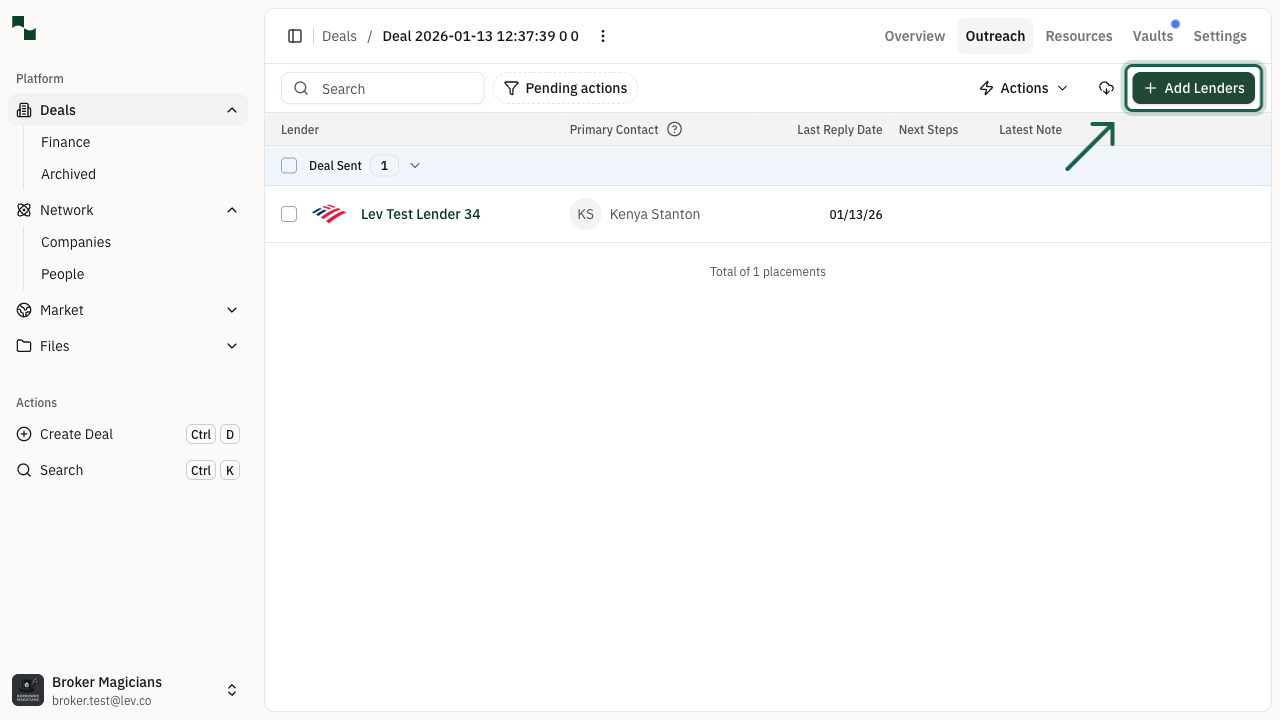Select all lenders in the Deal Sent group
The height and width of the screenshot is (720, 1280).
click(x=289, y=165)
